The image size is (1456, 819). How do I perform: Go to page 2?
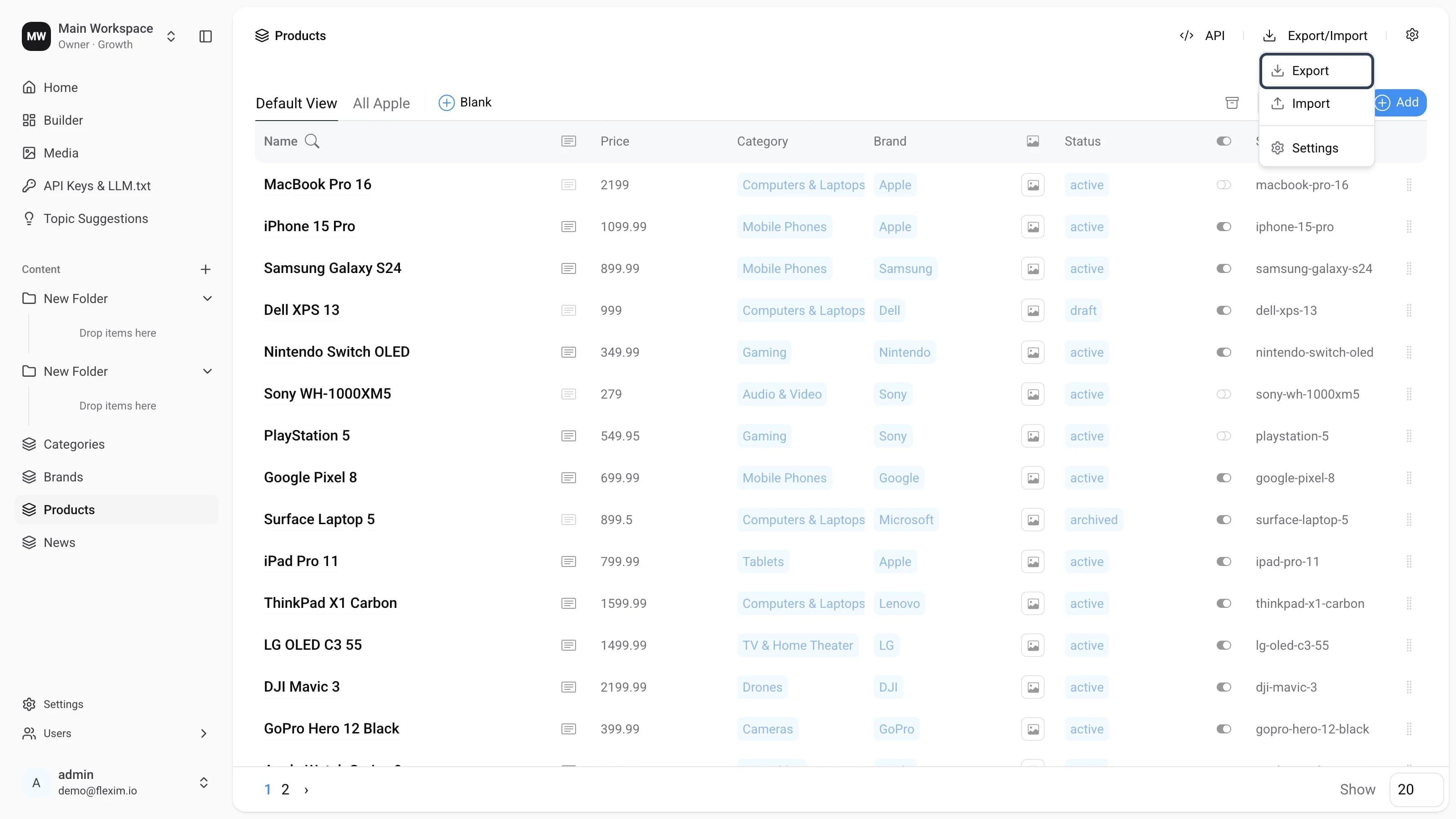click(285, 790)
